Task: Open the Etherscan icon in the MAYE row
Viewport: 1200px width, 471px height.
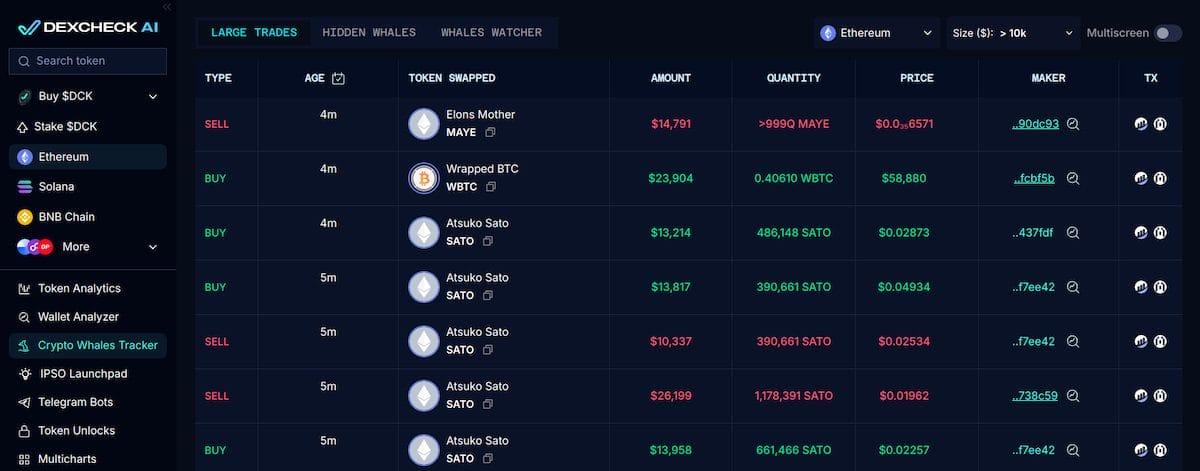Action: click(x=1161, y=124)
